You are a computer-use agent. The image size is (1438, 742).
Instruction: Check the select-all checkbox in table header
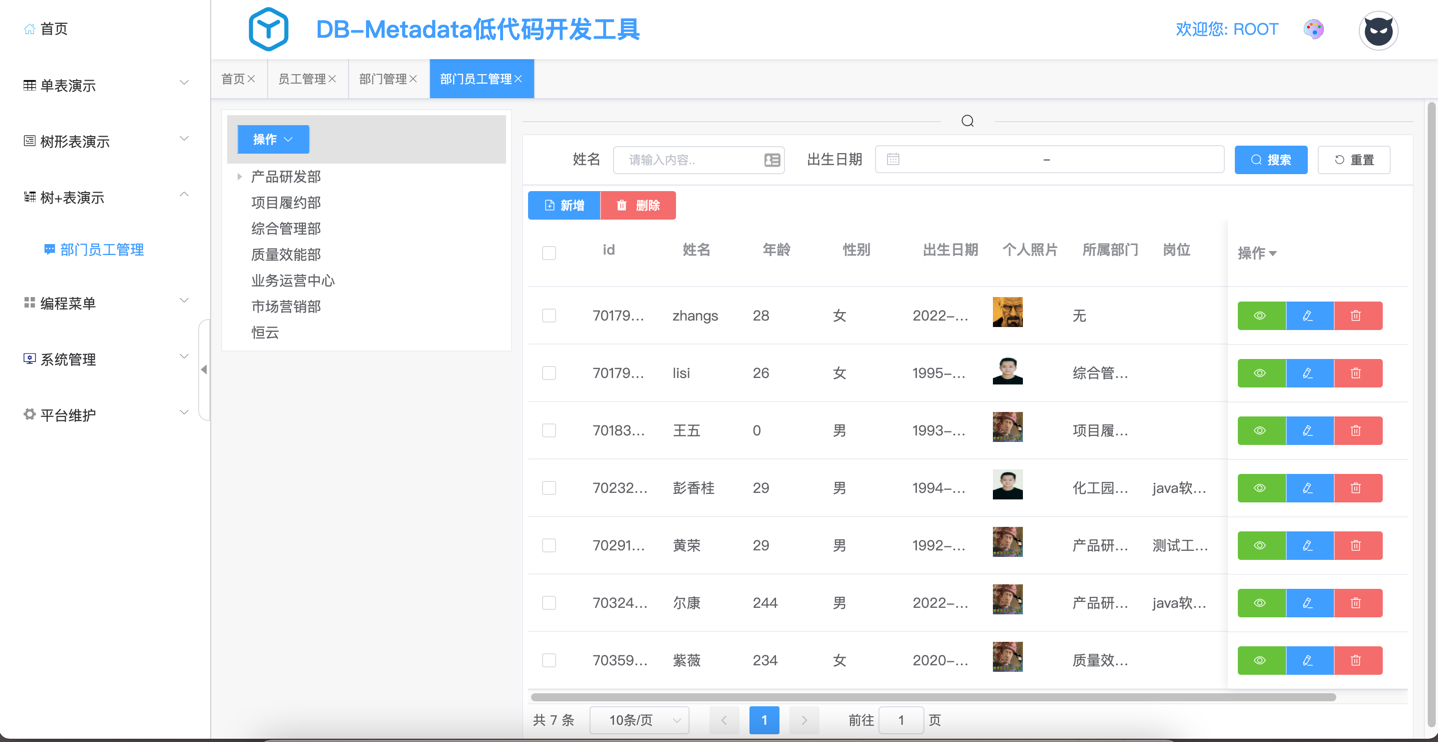coord(549,253)
